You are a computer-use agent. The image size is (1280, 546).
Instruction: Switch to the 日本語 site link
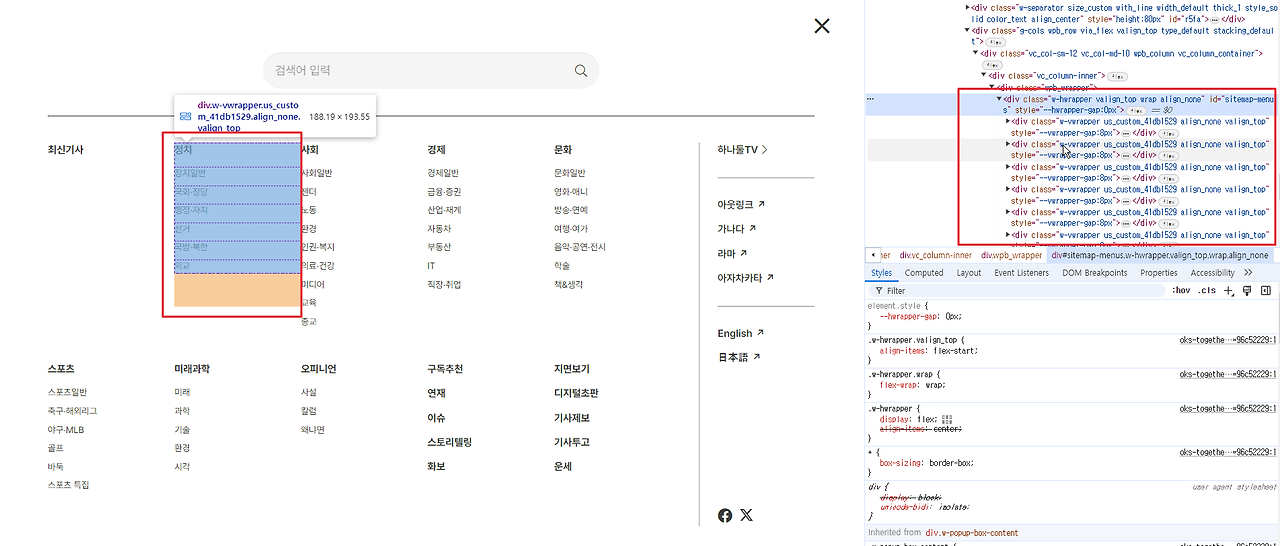[x=740, y=357]
